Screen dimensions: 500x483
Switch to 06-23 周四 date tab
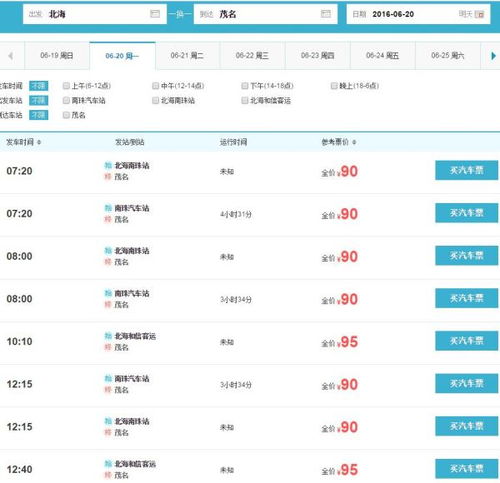(317, 56)
